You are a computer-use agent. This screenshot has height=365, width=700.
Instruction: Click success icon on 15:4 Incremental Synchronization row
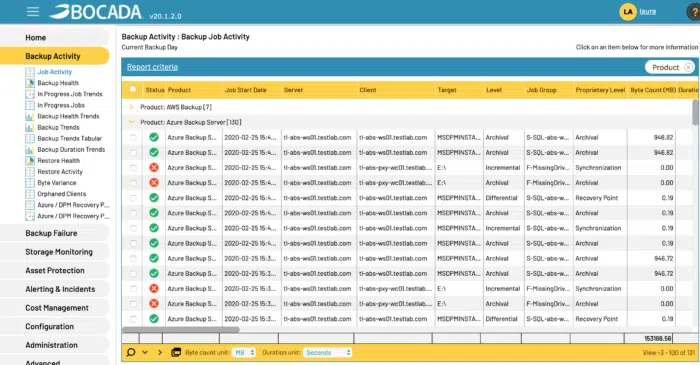click(154, 228)
